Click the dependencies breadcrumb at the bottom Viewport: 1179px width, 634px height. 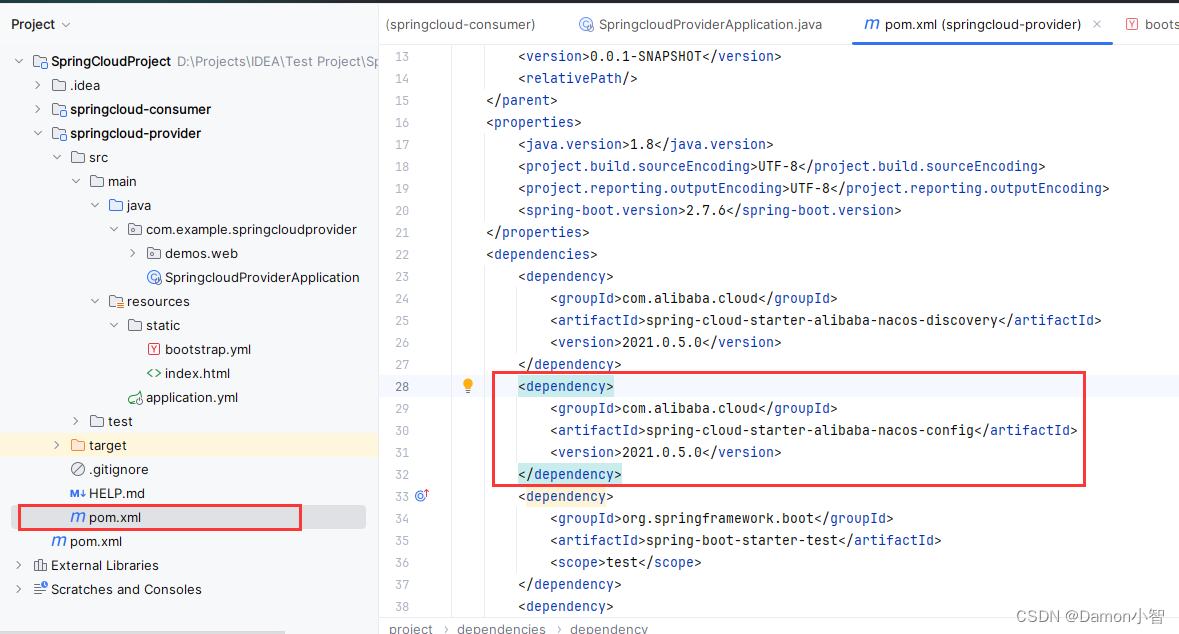tap(501, 628)
